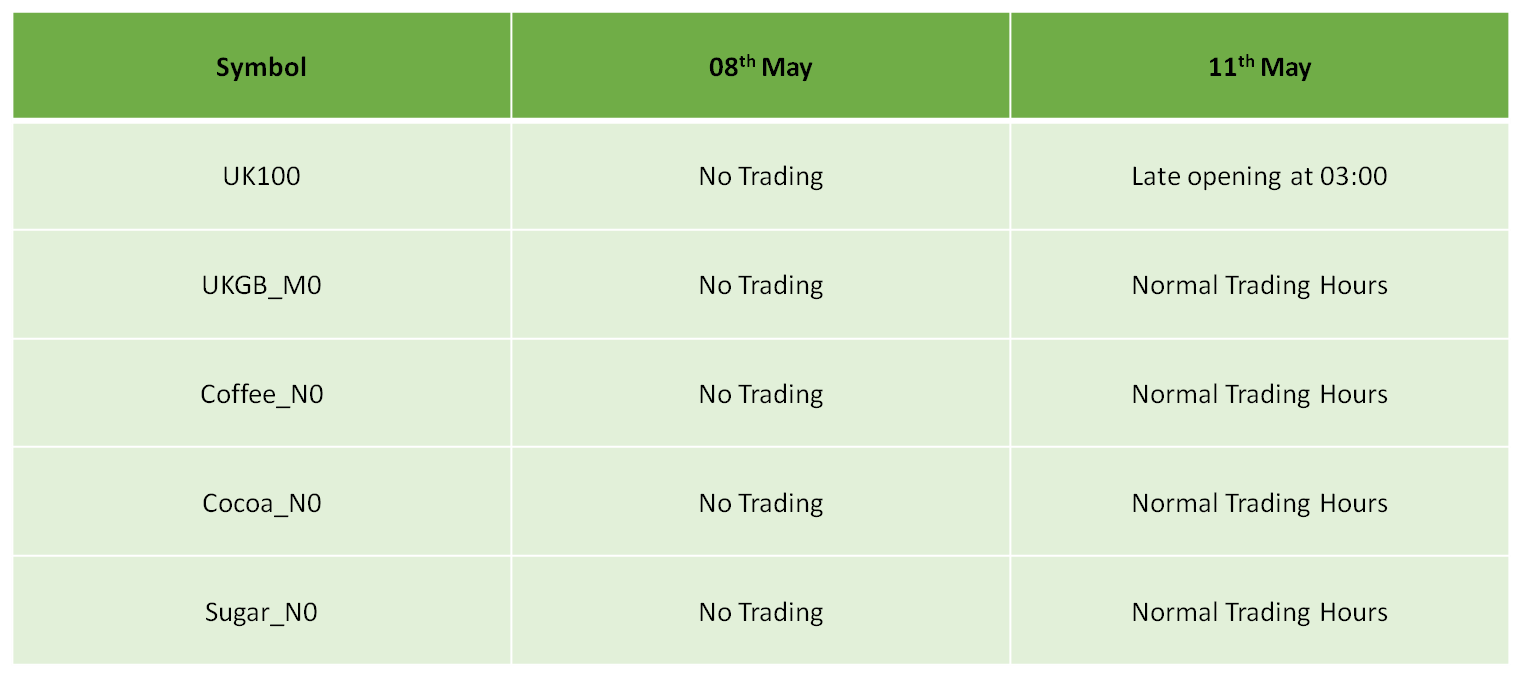This screenshot has width=1521, height=677.
Task: Click Sugar_N0 No Trading cell
Action: [760, 611]
